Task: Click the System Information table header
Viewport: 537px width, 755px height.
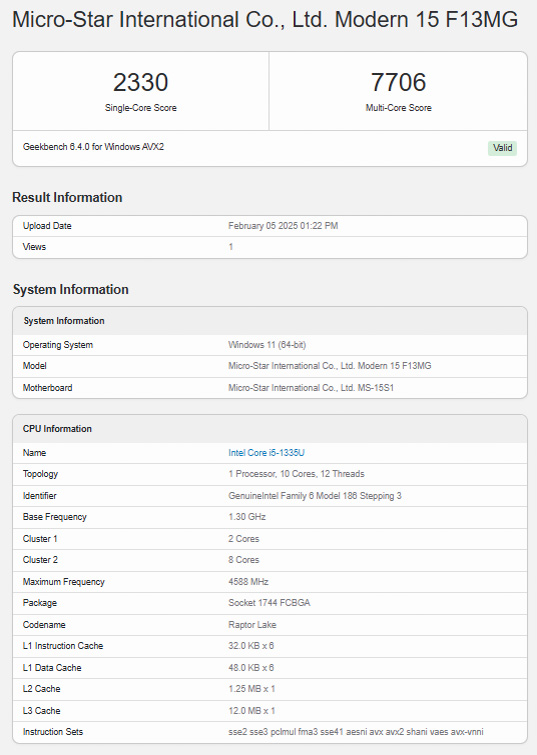Action: pos(270,321)
